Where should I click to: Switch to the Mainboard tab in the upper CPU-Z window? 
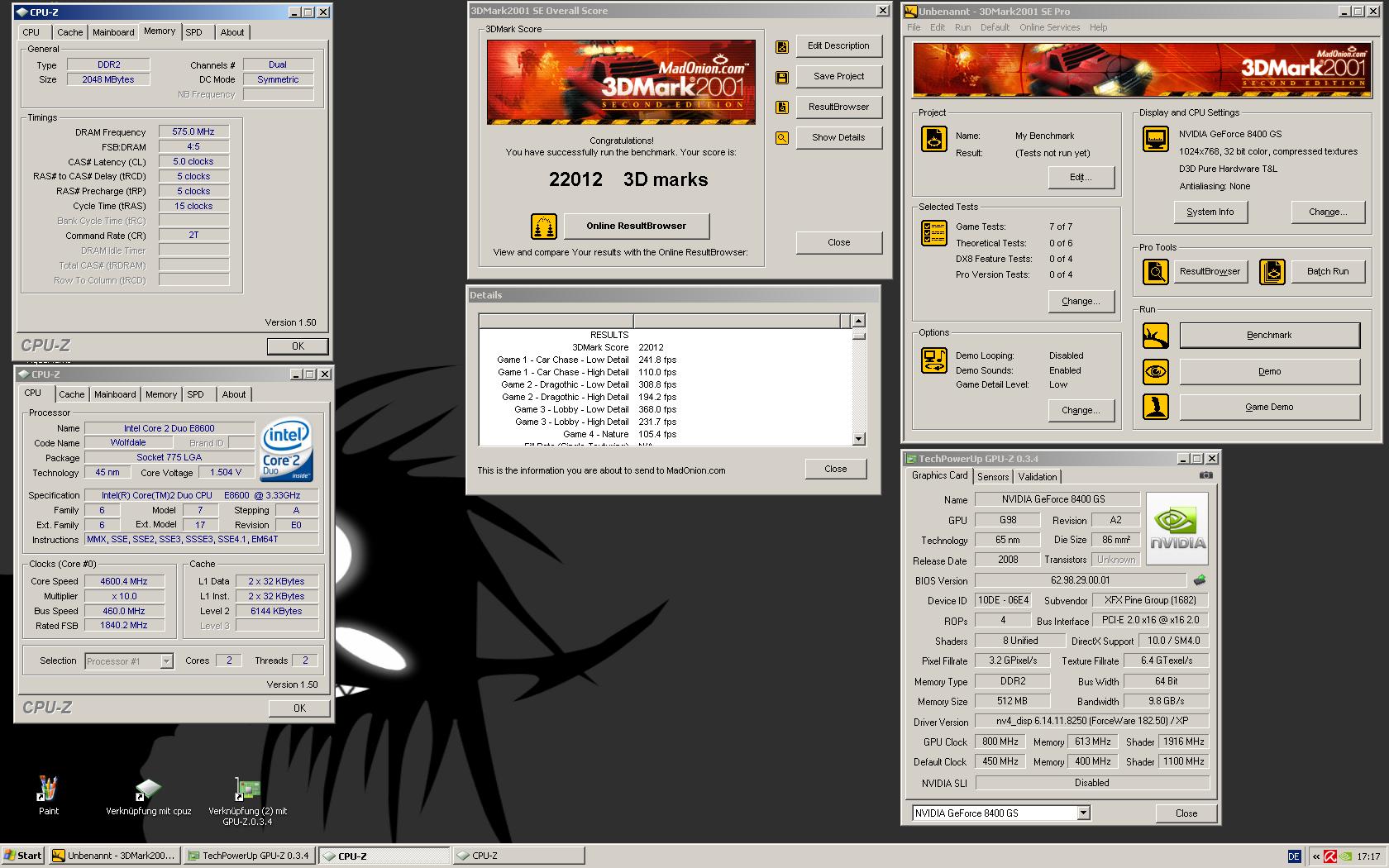113,32
